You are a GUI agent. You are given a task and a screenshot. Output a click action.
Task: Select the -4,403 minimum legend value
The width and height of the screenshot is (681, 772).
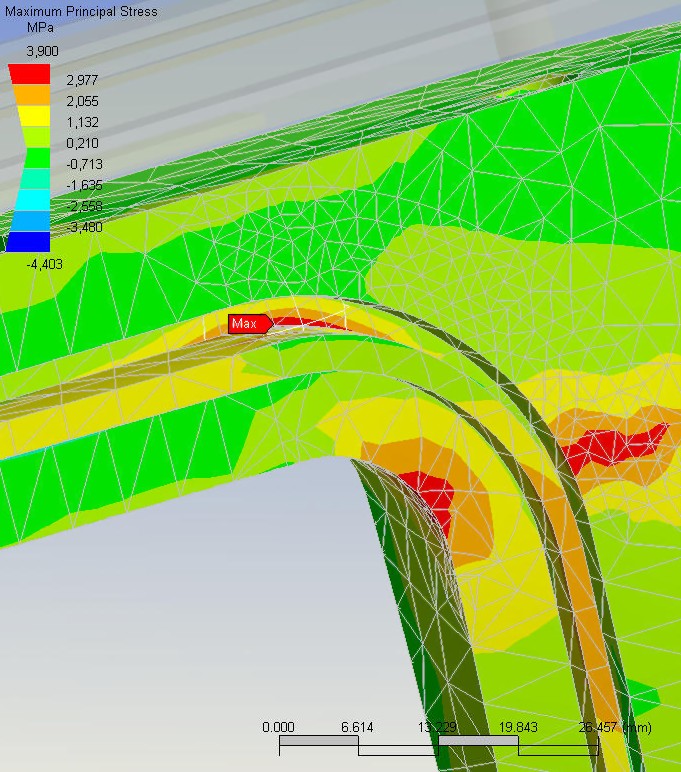(x=44, y=264)
